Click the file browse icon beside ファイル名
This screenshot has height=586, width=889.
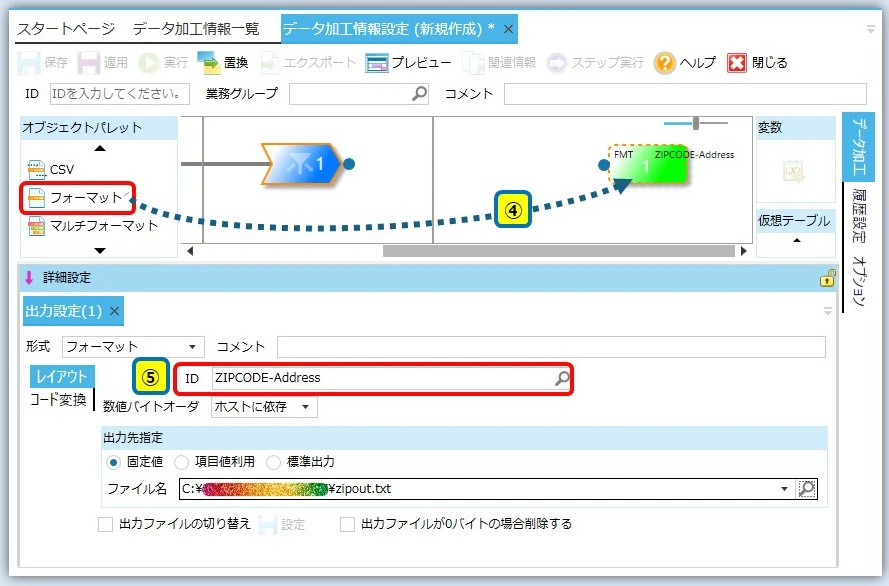[x=807, y=489]
